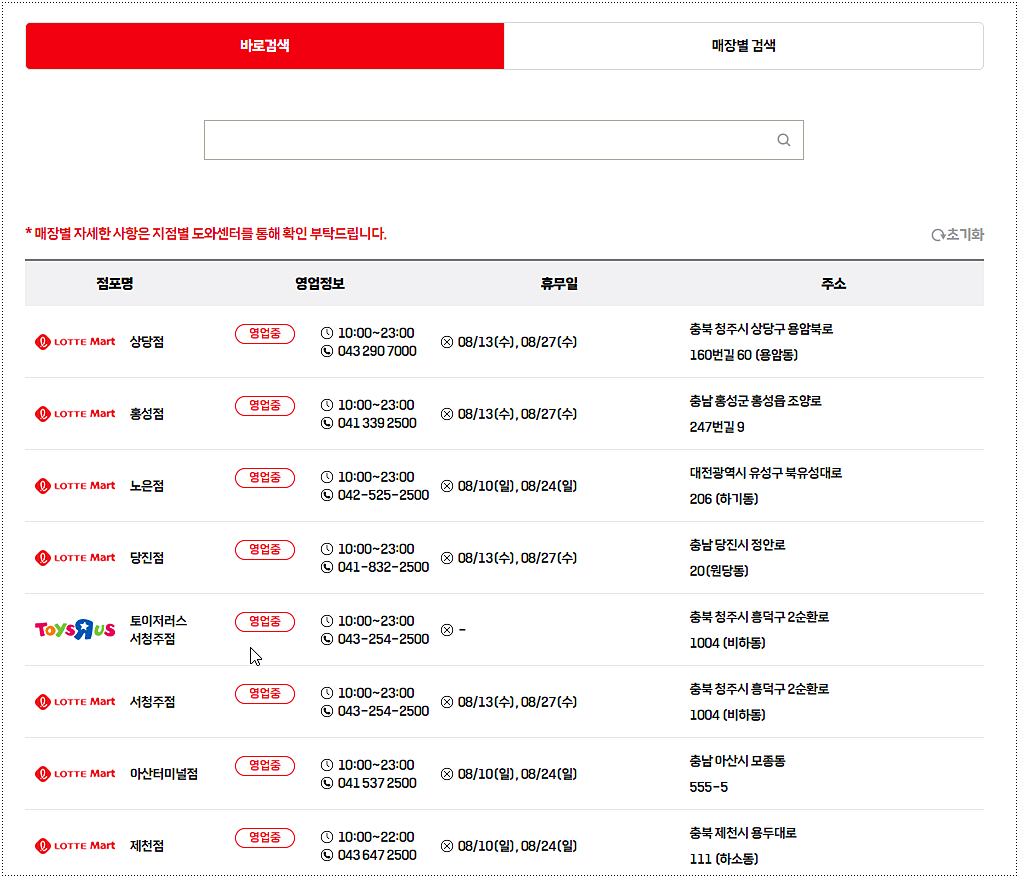Image resolution: width=1019 pixels, height=878 pixels.
Task: Click the phone icon beside 041 537 2500
Action: (x=327, y=784)
